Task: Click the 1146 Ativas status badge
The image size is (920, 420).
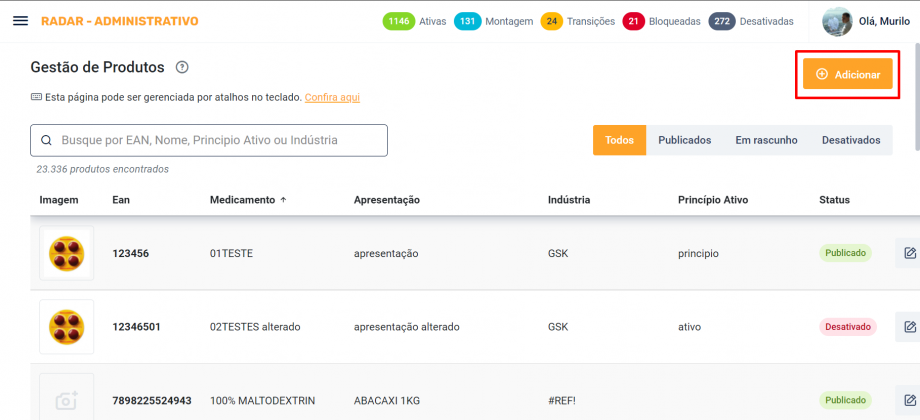Action: (415, 21)
